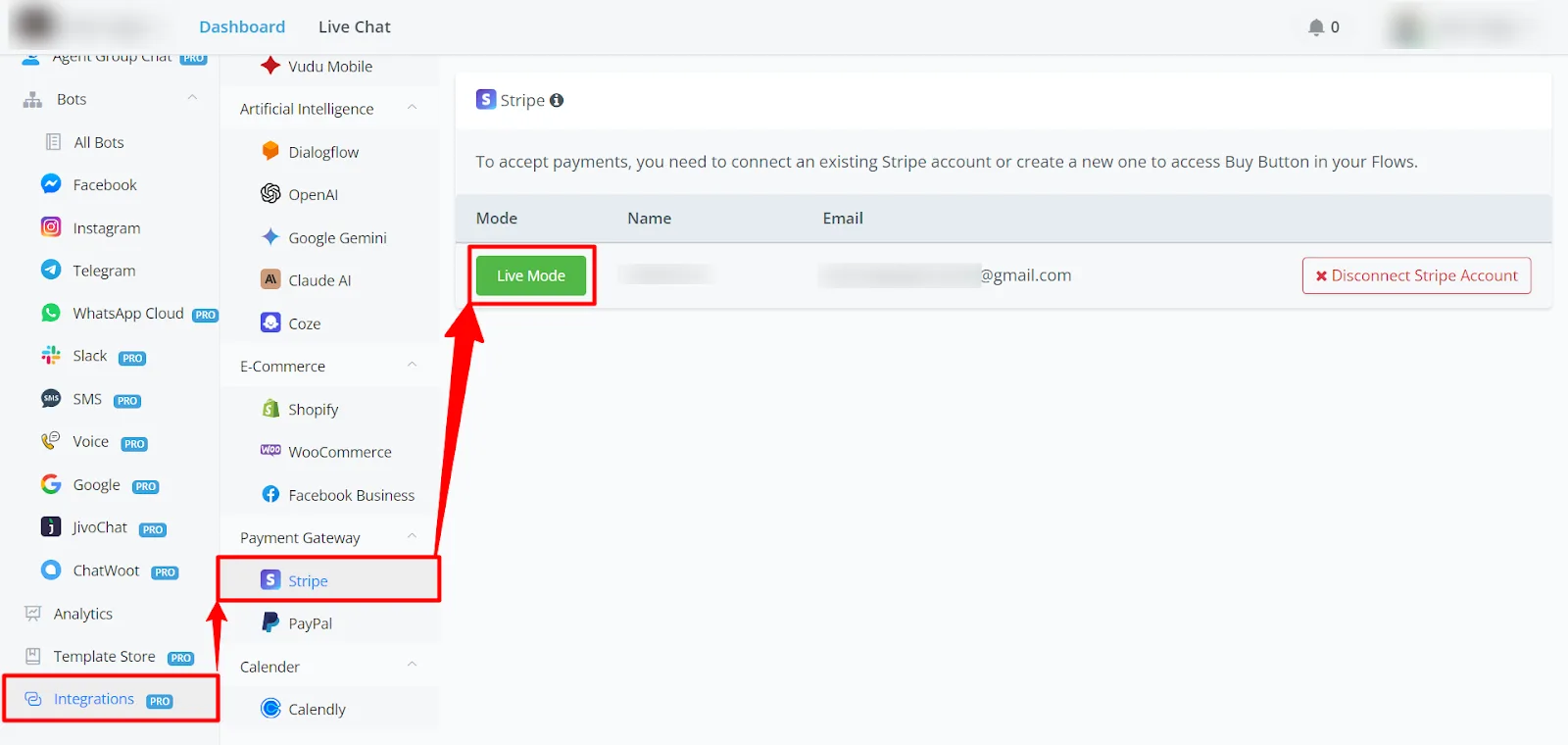Image resolution: width=1568 pixels, height=745 pixels.
Task: Click the Vudu Mobile star icon
Action: coord(270,66)
